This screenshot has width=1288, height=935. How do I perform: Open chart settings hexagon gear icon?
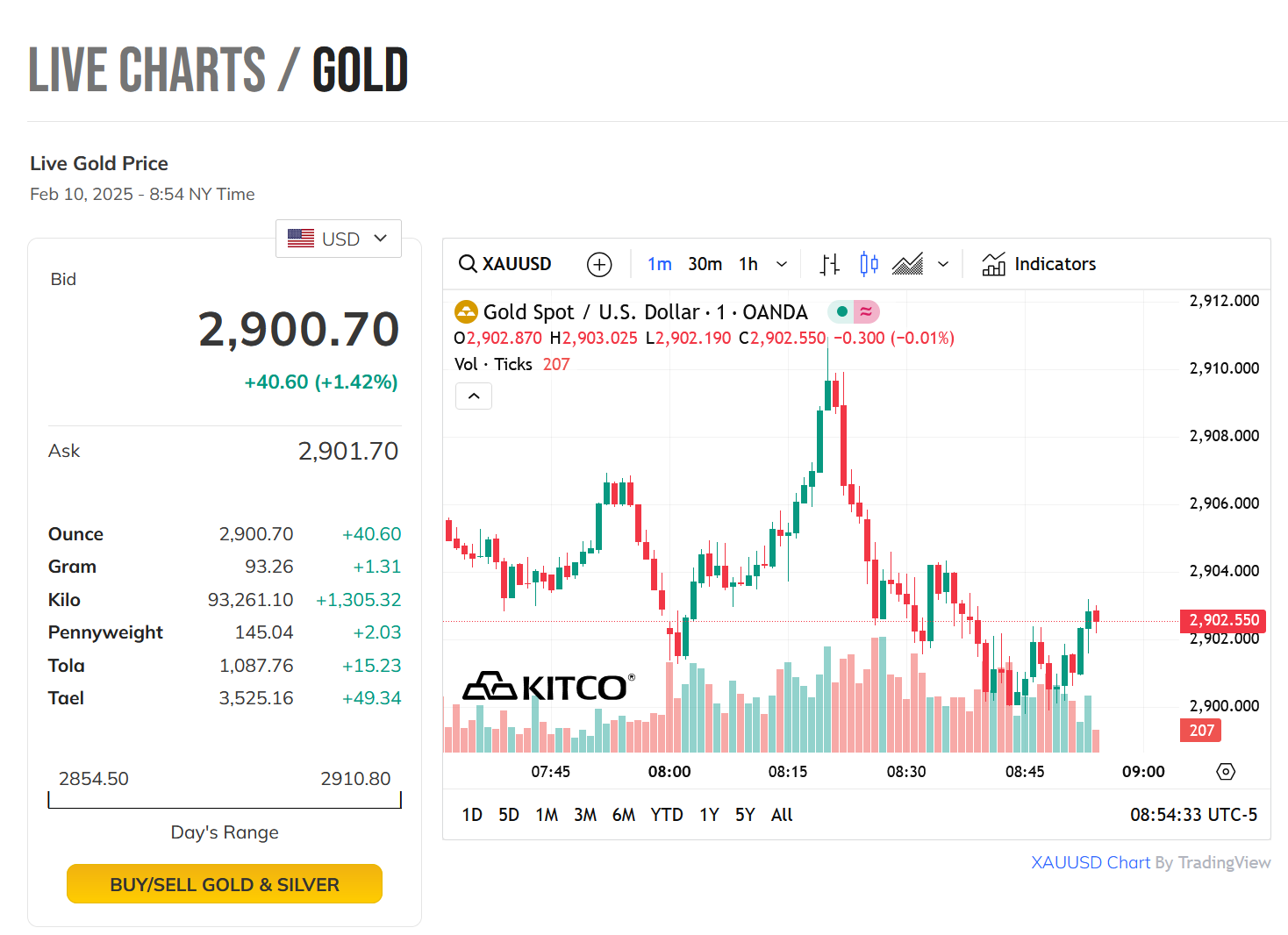(1226, 772)
